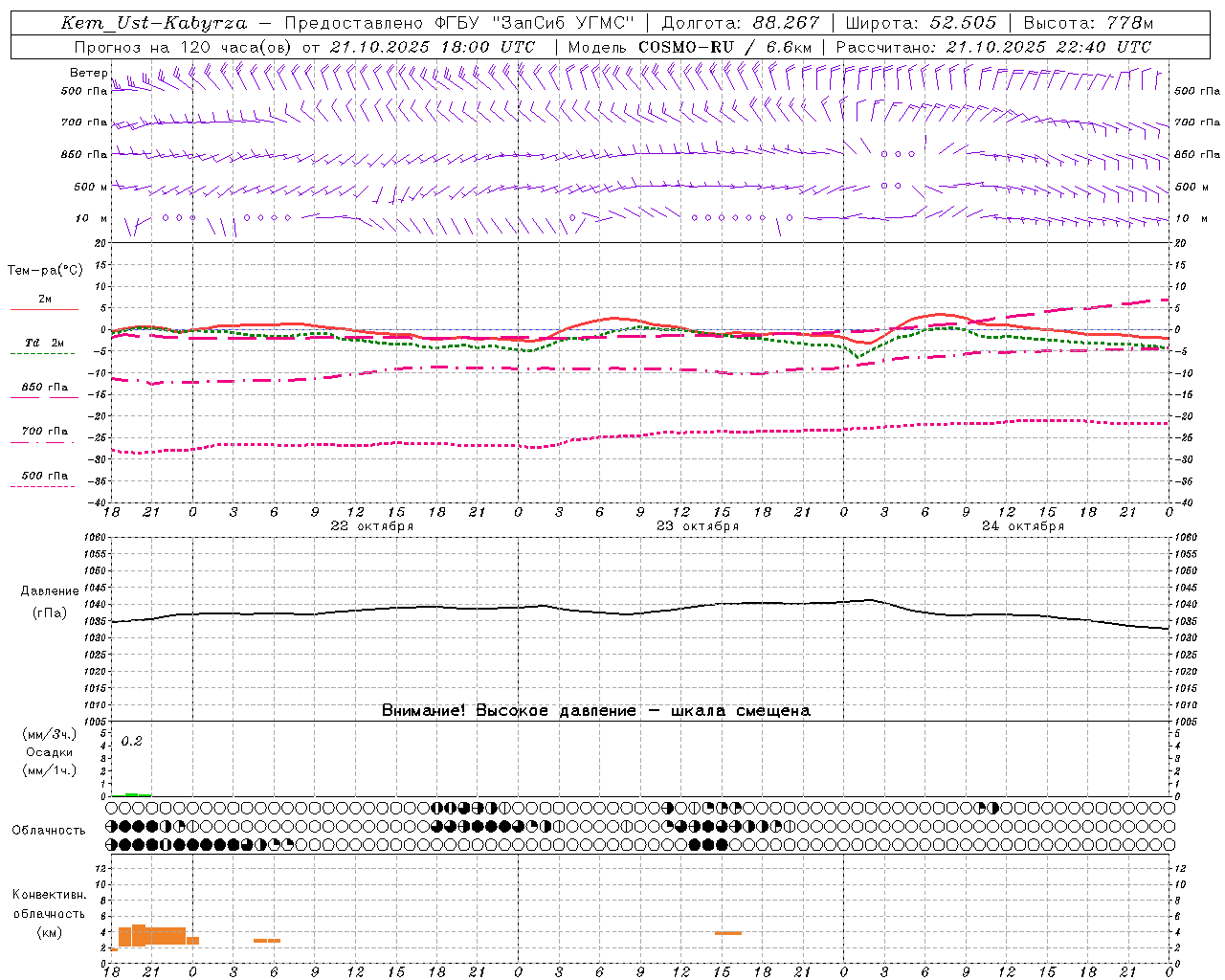Image resolution: width=1225 pixels, height=980 pixels.
Task: Click the 'Долгота: 88.267' value
Action: [741, 23]
